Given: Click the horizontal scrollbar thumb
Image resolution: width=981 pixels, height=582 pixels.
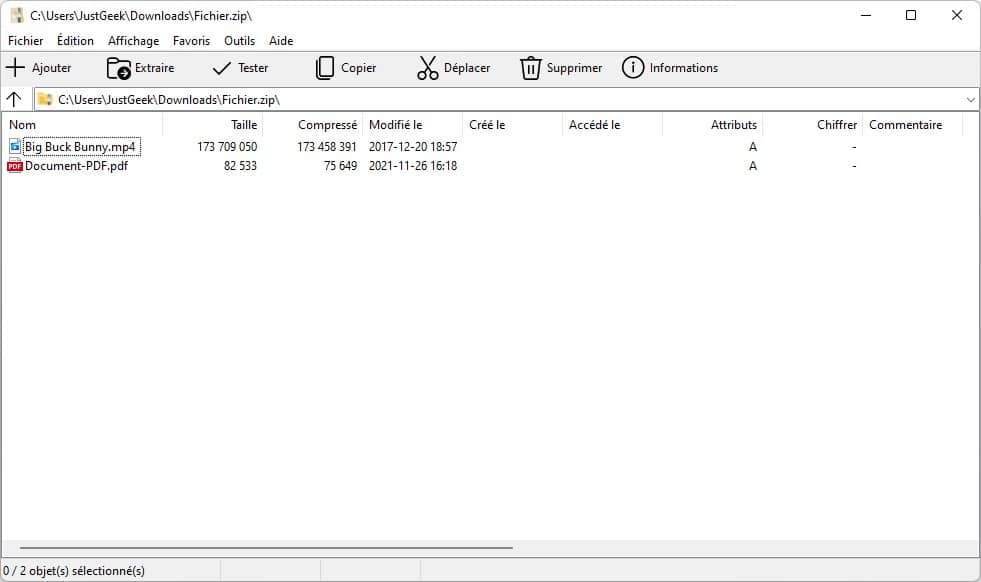Looking at the screenshot, I should click(267, 548).
